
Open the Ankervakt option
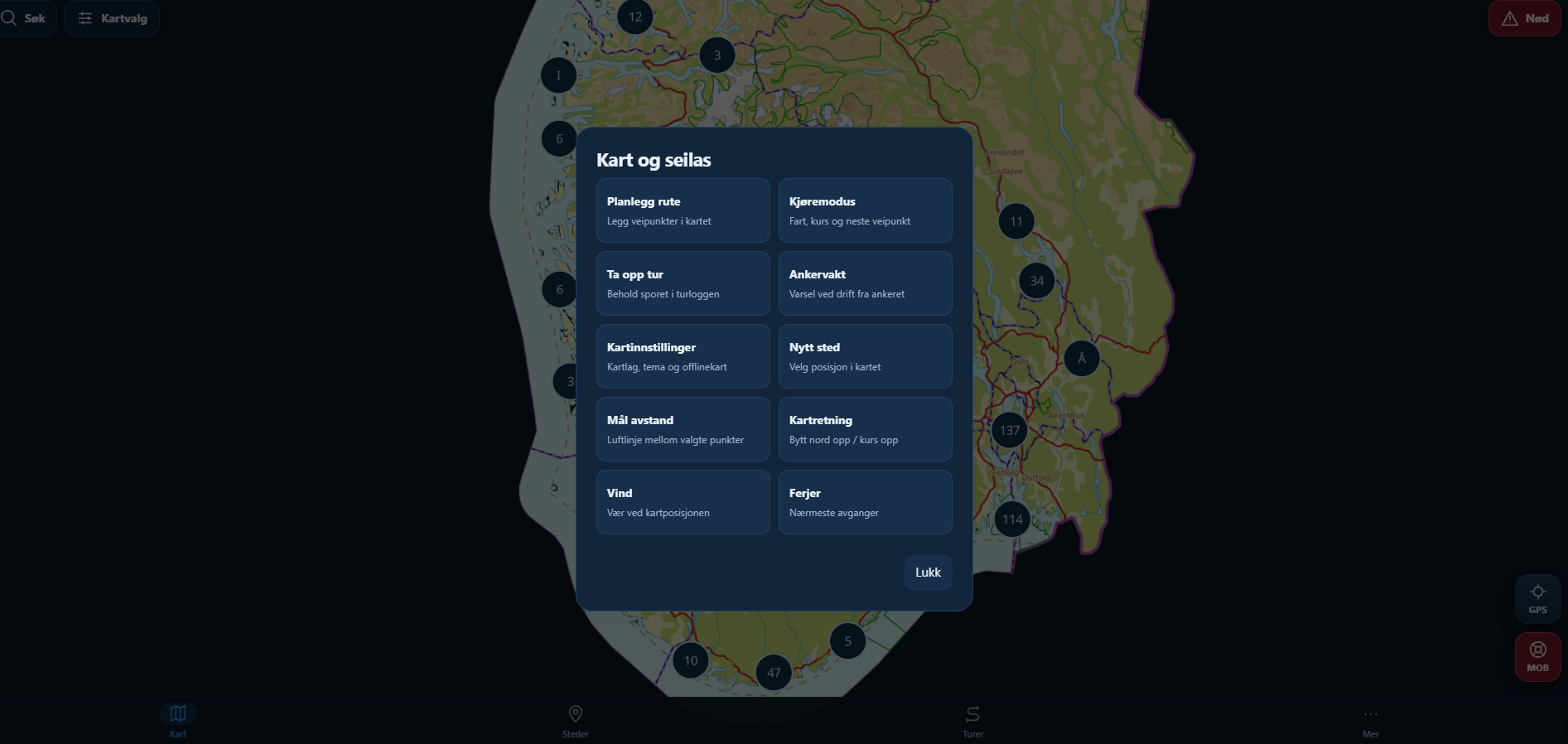(866, 283)
